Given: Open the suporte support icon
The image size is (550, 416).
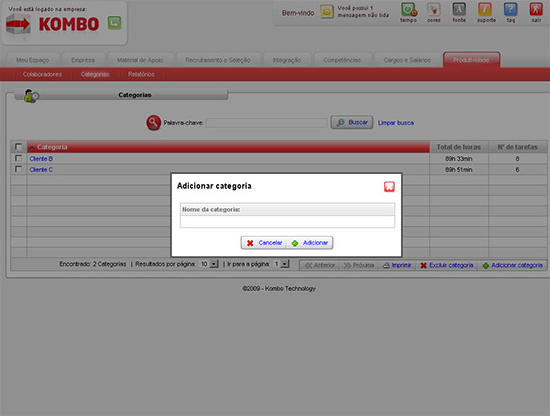Looking at the screenshot, I should pos(485,9).
